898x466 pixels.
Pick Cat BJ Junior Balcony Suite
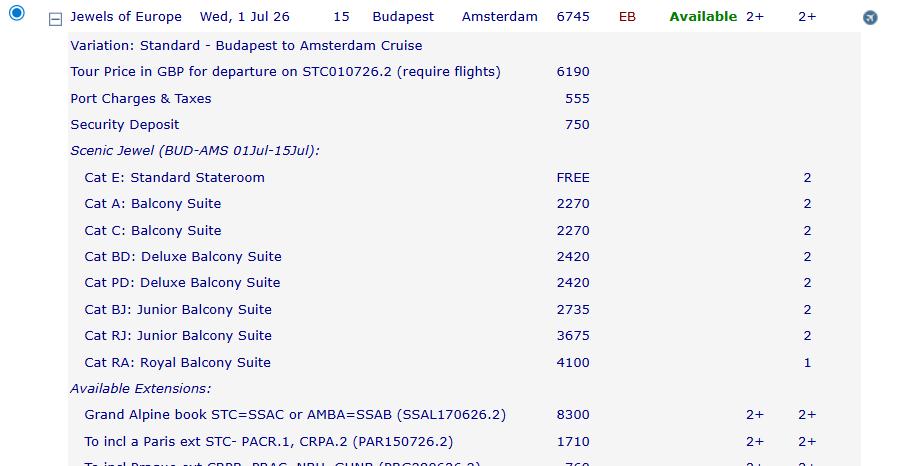click(x=177, y=309)
